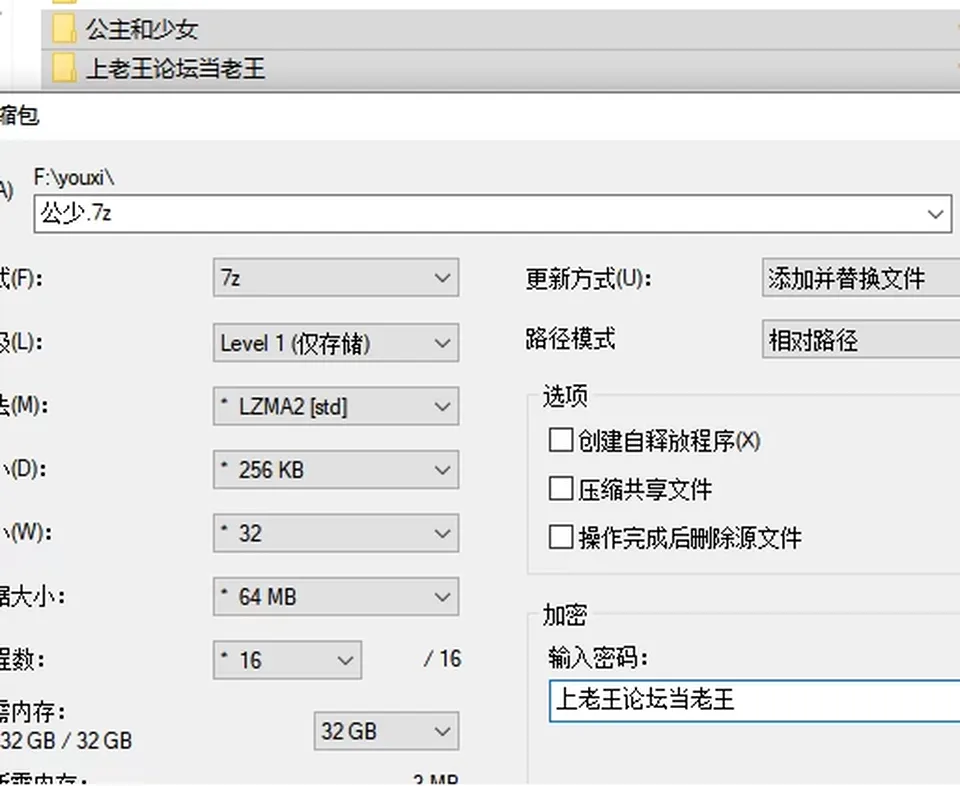This screenshot has height=786, width=960.
Task: Open the 32 GB memory limit dropdown
Action: pyautogui.click(x=386, y=731)
